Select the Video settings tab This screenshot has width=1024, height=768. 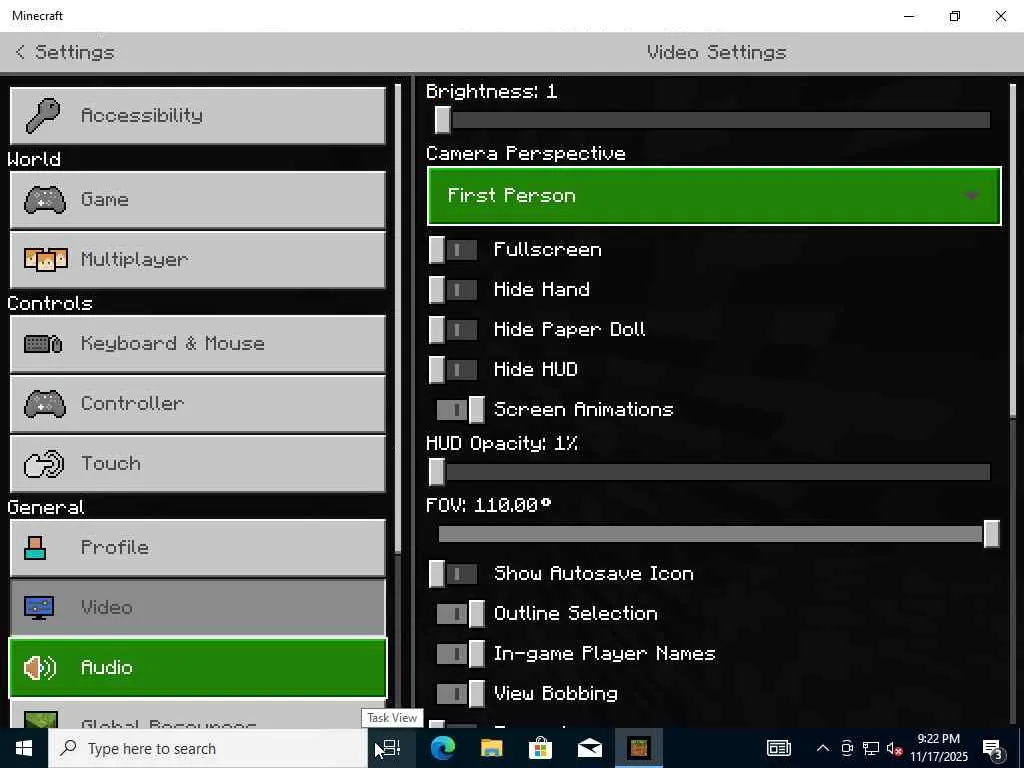198,607
